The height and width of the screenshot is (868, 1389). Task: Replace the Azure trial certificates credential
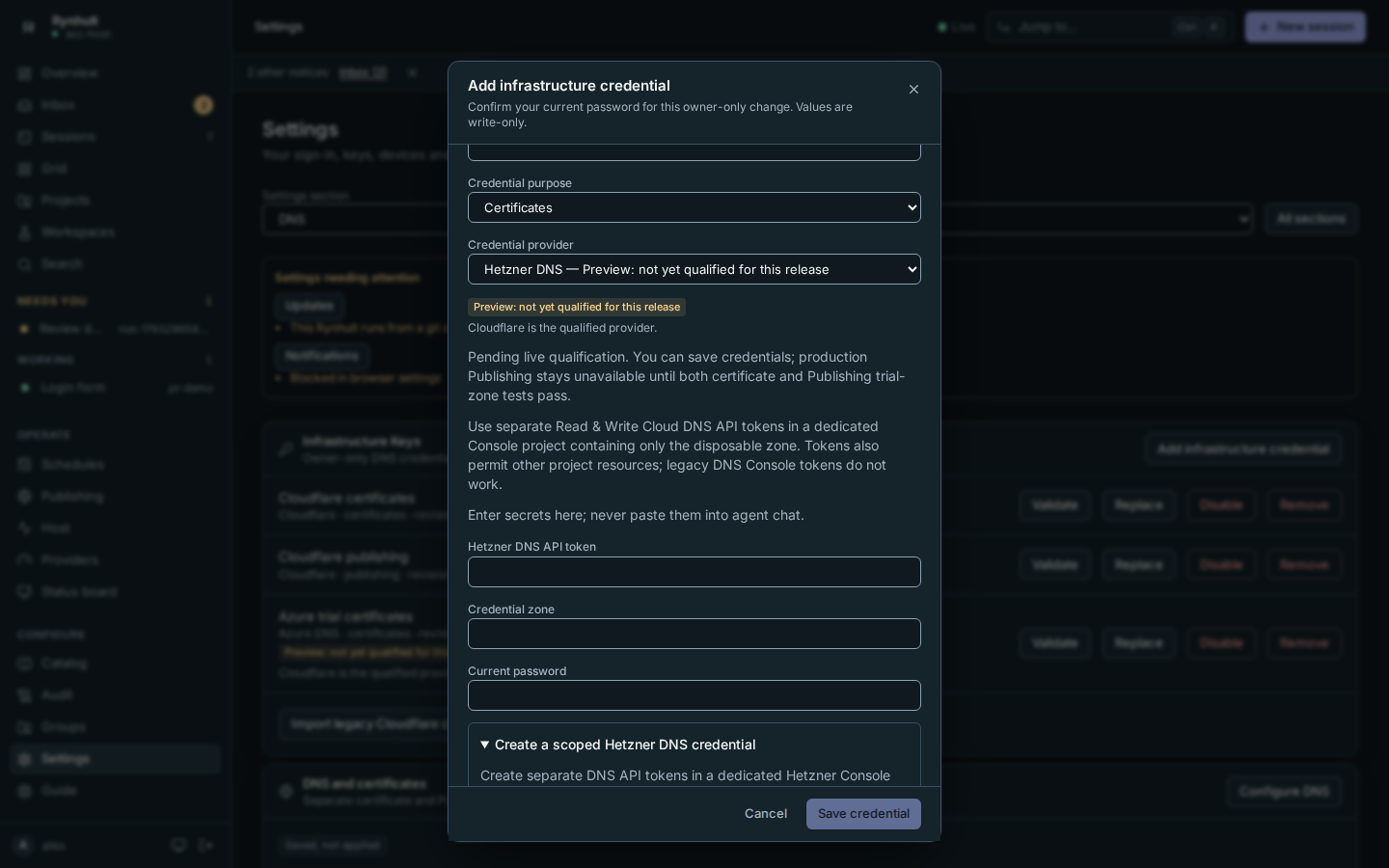(1138, 643)
